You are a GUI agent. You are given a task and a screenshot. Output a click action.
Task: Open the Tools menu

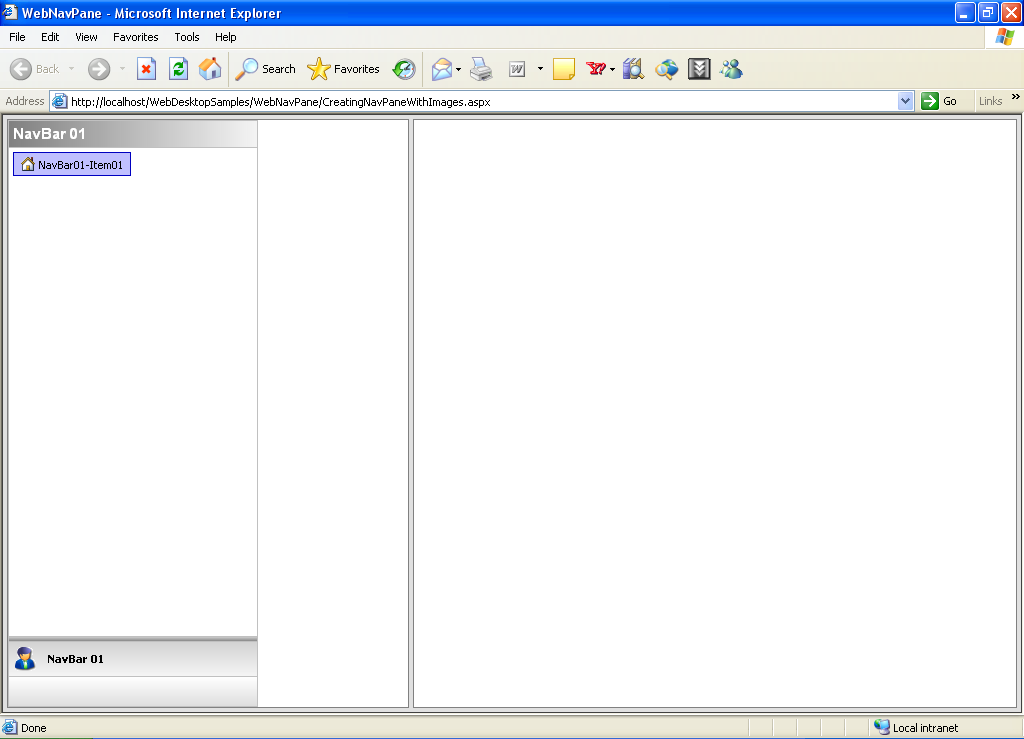[x=187, y=37]
